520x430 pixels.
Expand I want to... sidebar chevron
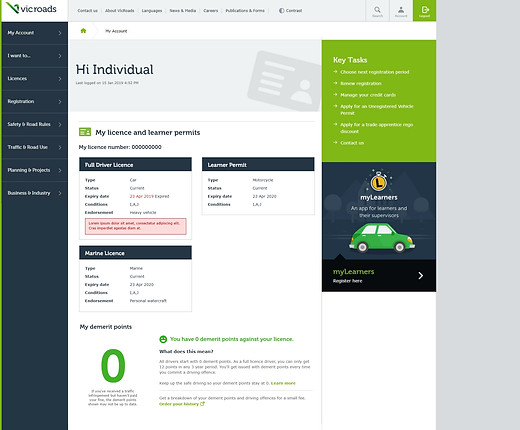[x=60, y=56]
